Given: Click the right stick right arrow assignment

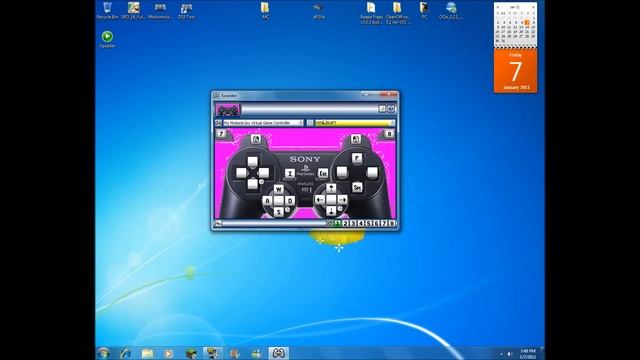Looking at the screenshot, I should click(x=343, y=200).
